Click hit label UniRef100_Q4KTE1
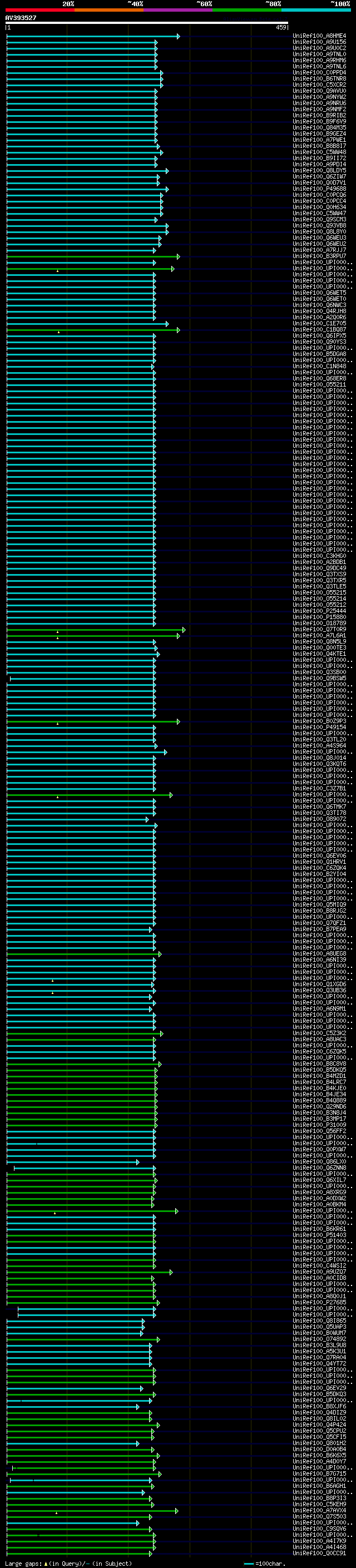 coord(319,654)
